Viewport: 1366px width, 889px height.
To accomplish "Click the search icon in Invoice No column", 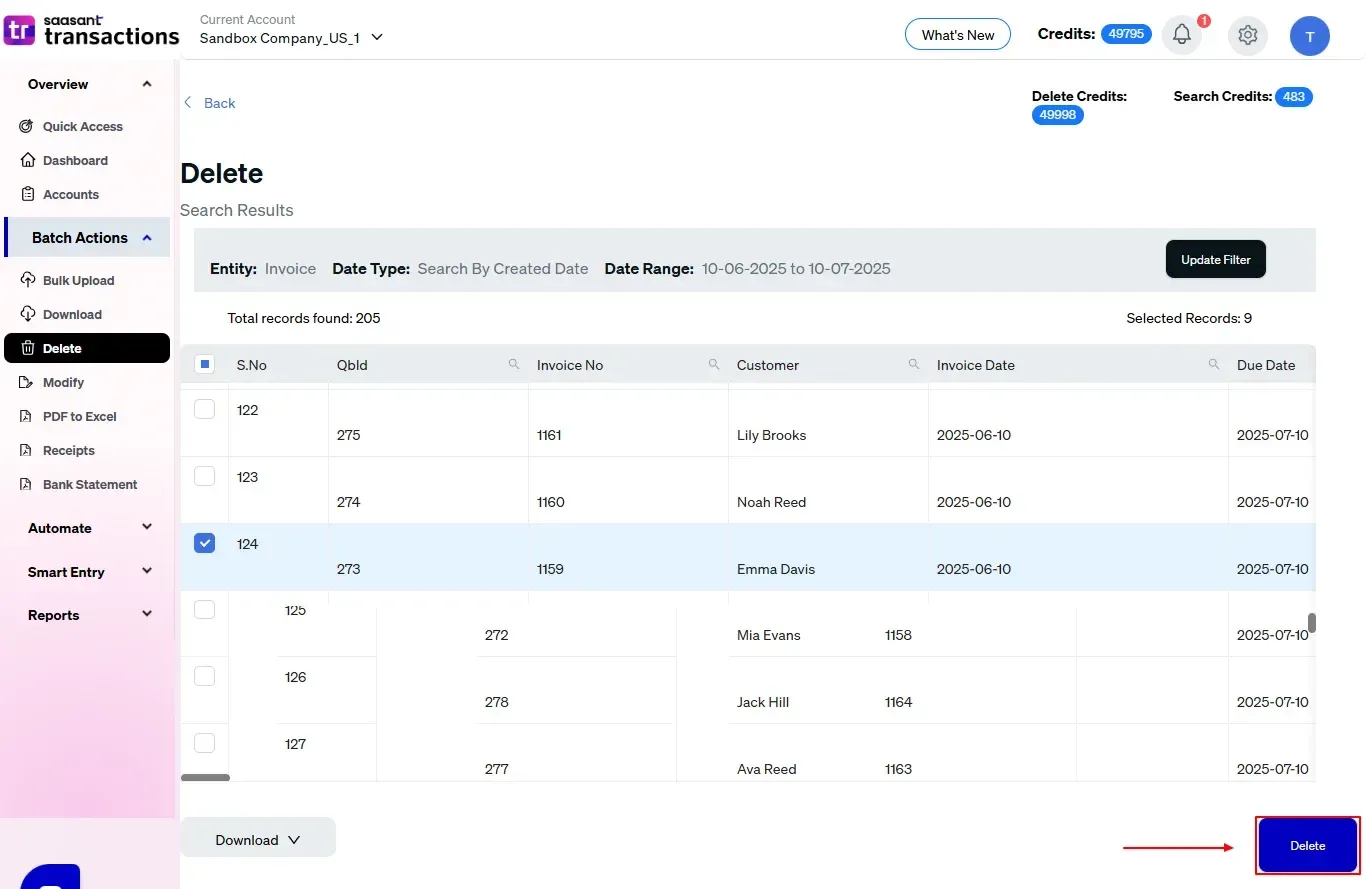I will point(714,364).
